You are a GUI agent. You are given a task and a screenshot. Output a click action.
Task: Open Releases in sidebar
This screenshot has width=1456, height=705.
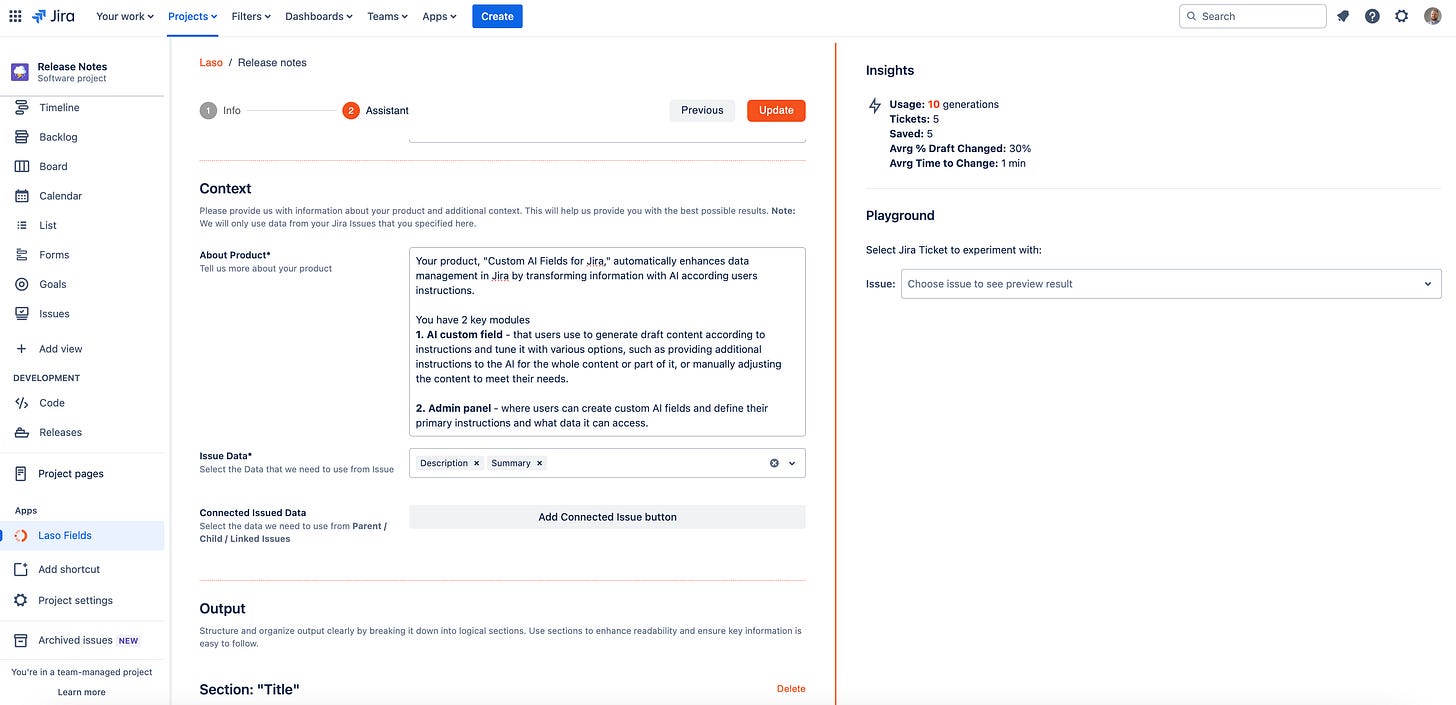click(x=60, y=432)
